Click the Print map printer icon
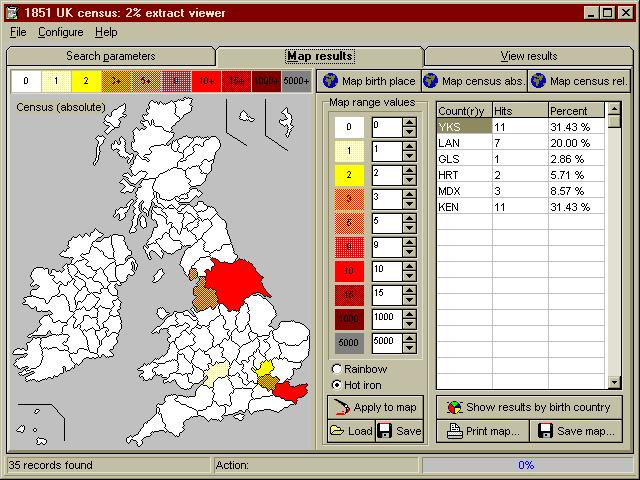The image size is (640, 480). point(454,431)
